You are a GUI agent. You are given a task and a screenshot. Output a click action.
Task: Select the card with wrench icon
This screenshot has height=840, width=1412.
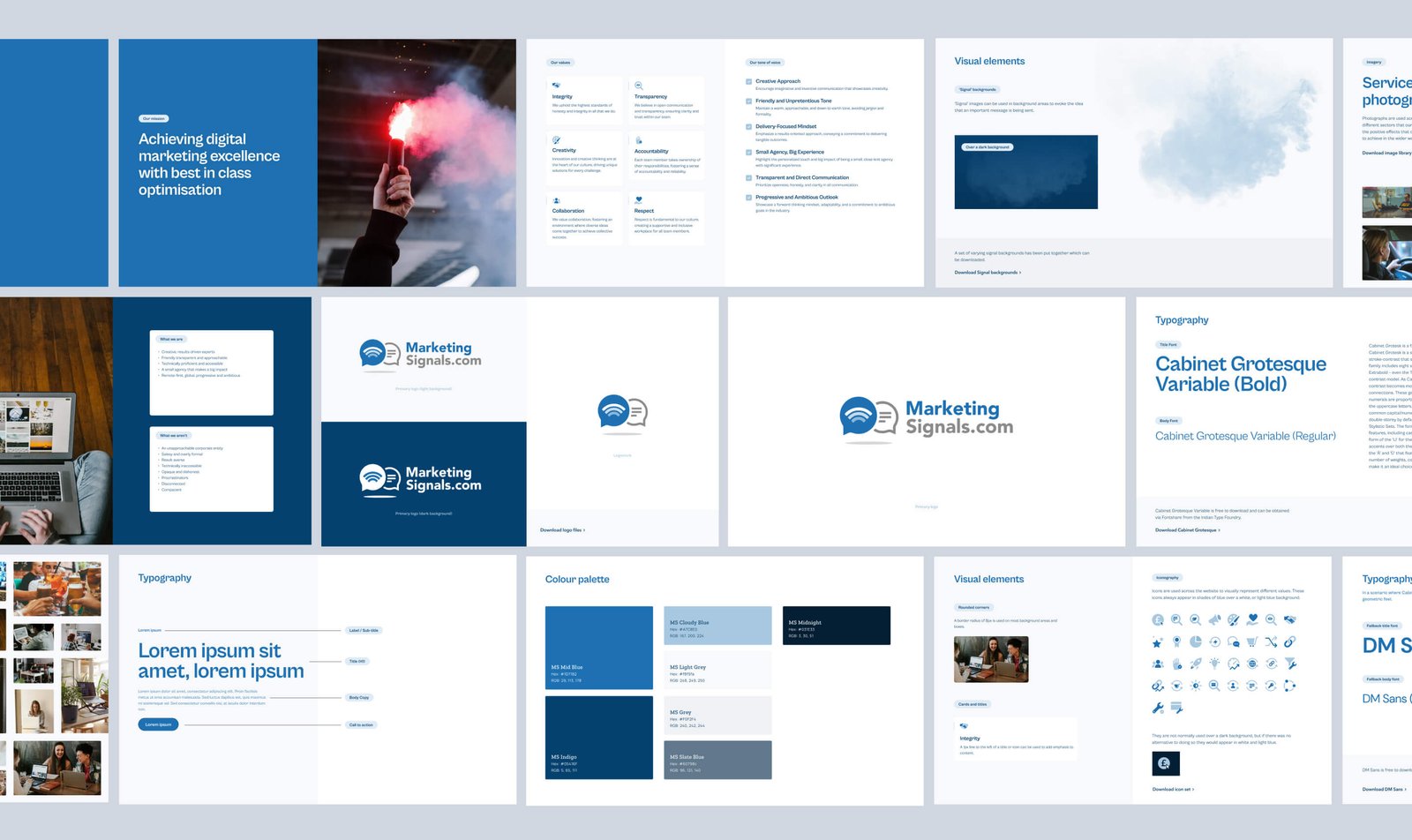[1176, 708]
